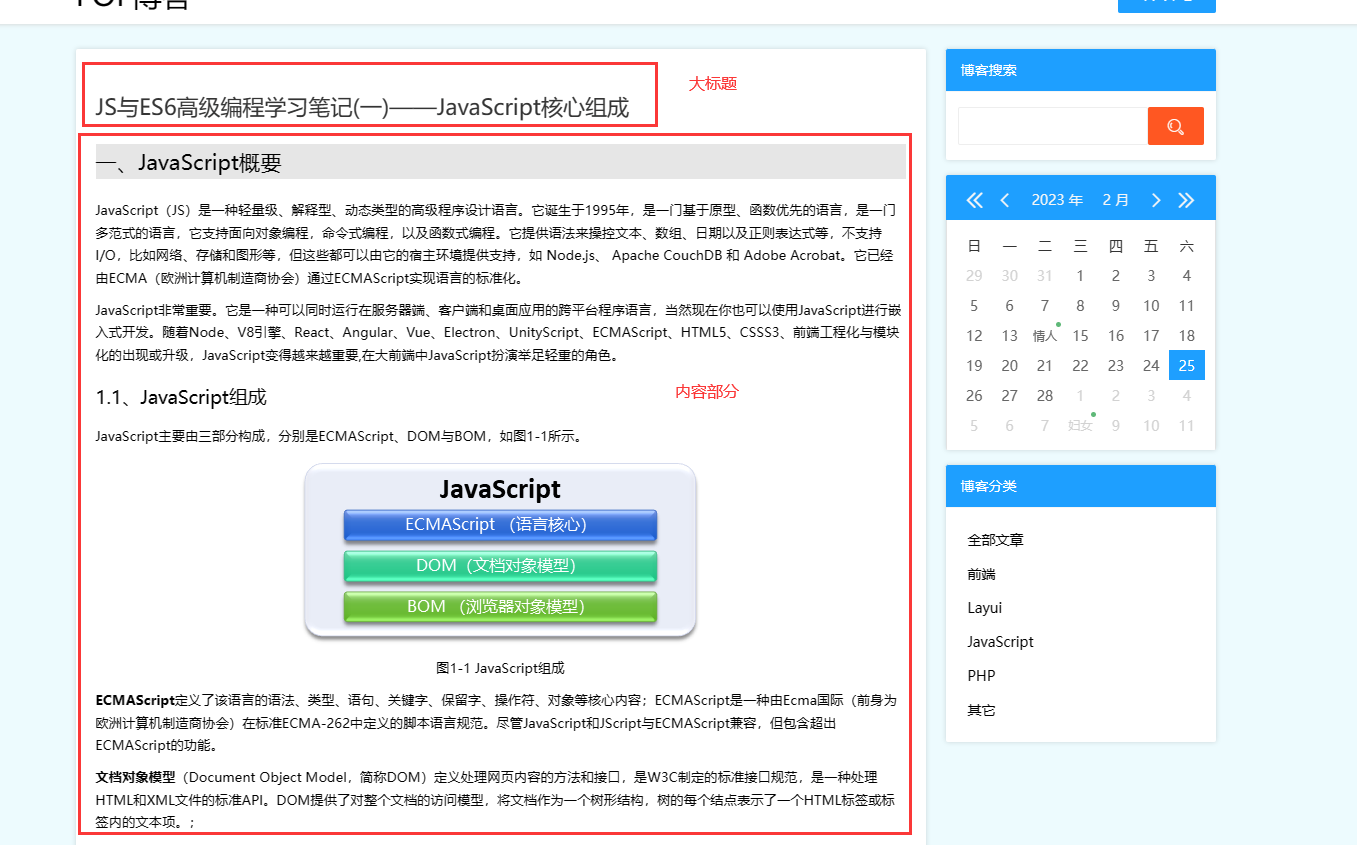Viewport: 1357px width, 845px height.
Task: Choose calendar date 26
Action: pos(974,396)
